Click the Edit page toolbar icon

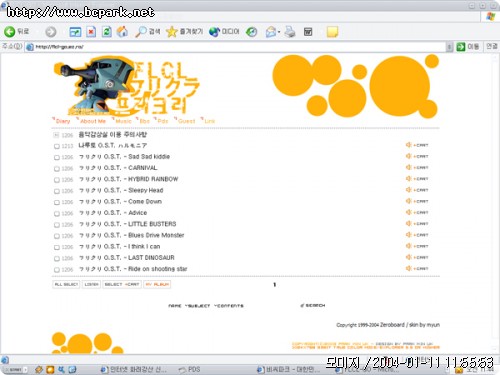click(308, 32)
